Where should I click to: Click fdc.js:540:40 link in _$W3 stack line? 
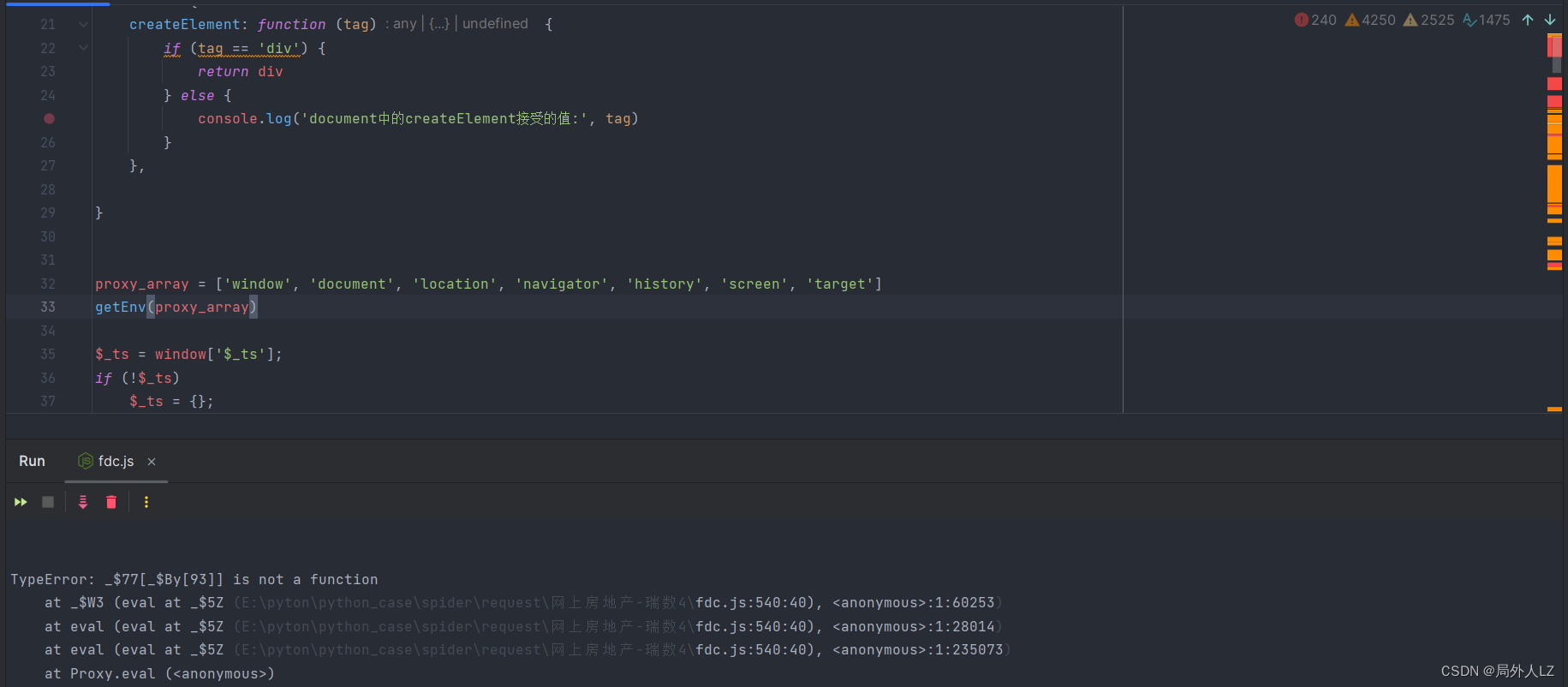pyautogui.click(x=750, y=603)
